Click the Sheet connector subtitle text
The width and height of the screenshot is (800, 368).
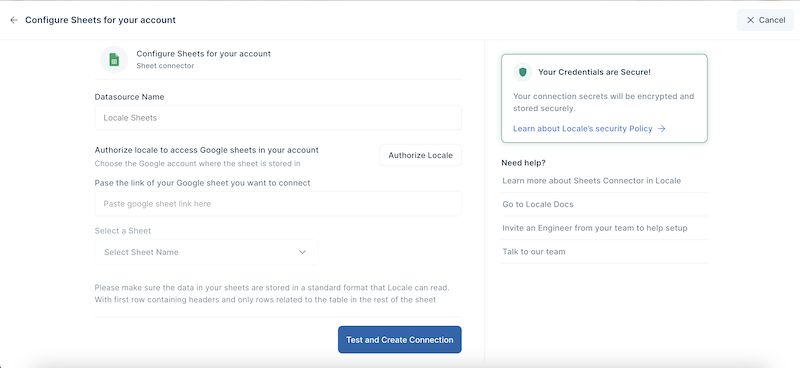[165, 66]
